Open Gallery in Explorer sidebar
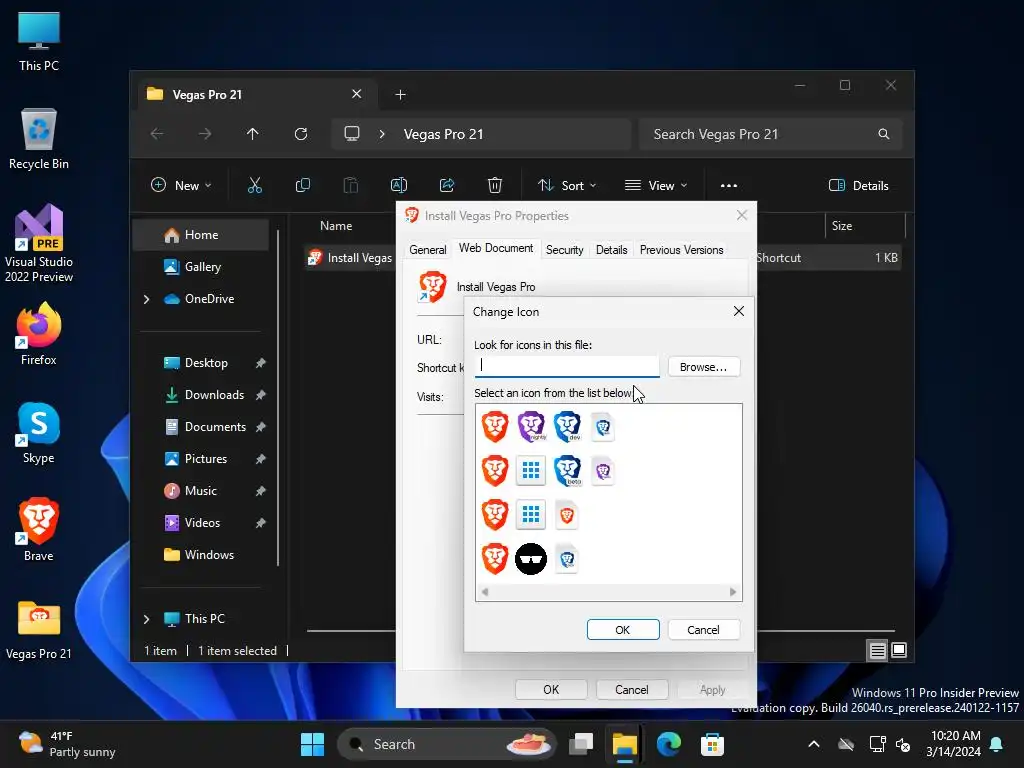This screenshot has width=1024, height=768. pyautogui.click(x=200, y=267)
